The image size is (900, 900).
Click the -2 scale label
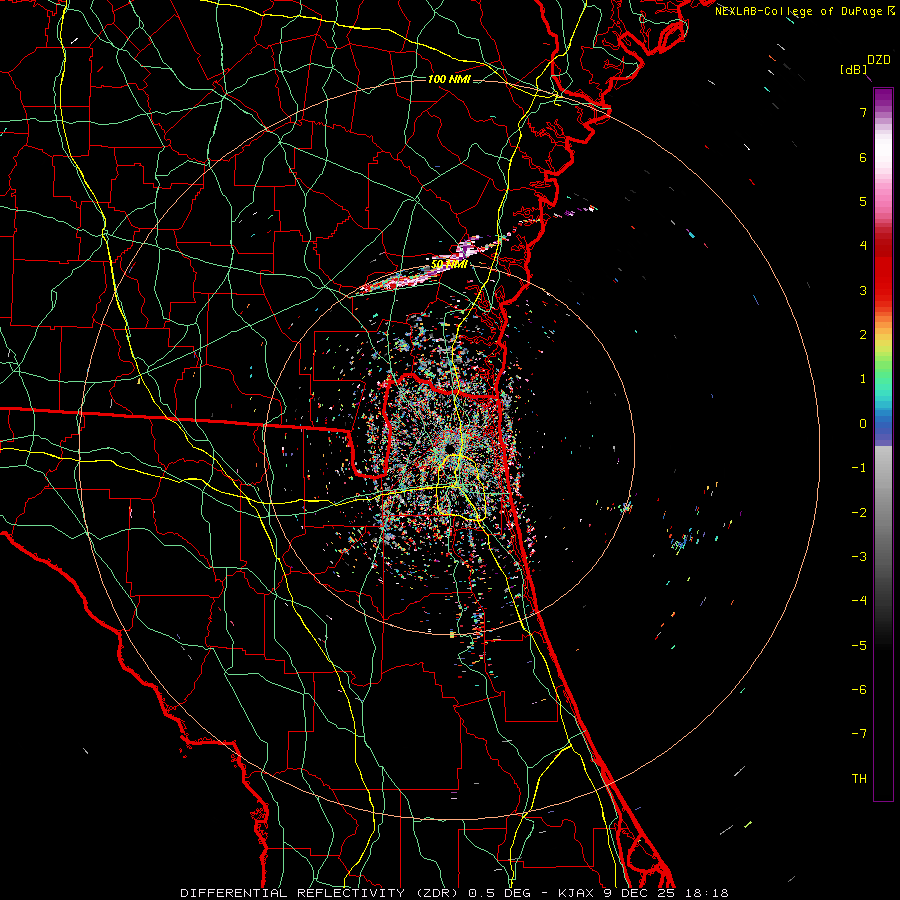pyautogui.click(x=859, y=513)
